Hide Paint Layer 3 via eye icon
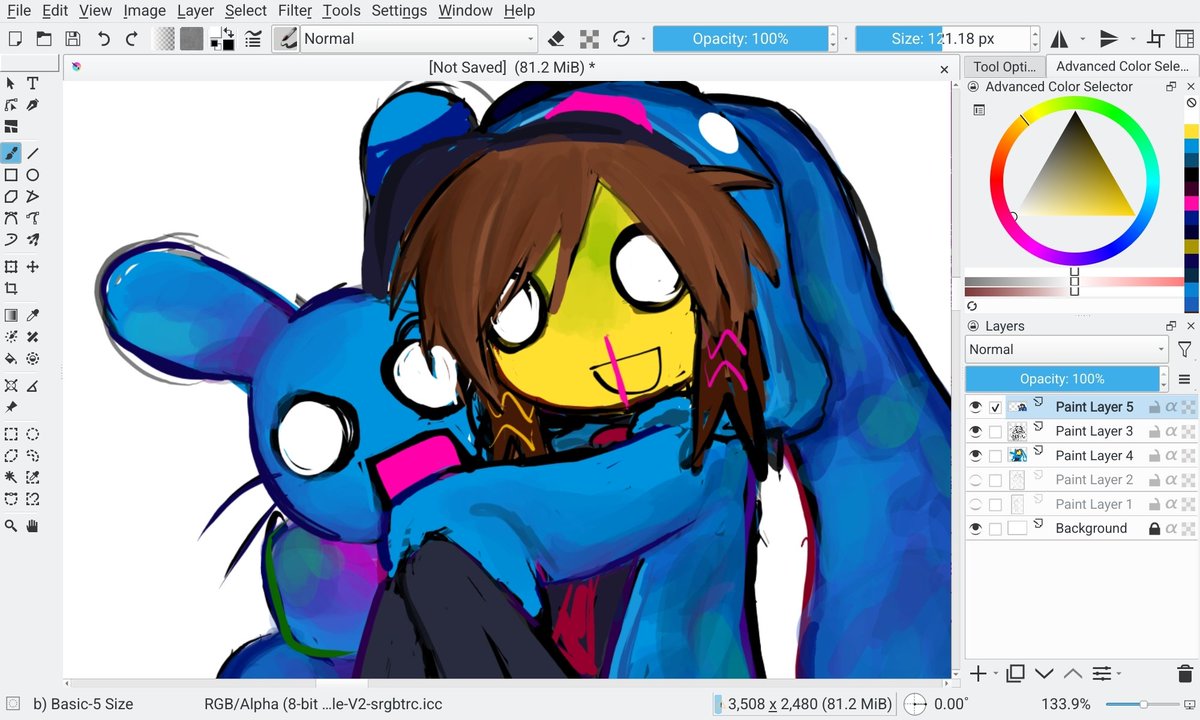Viewport: 1200px width, 720px height. [x=975, y=431]
